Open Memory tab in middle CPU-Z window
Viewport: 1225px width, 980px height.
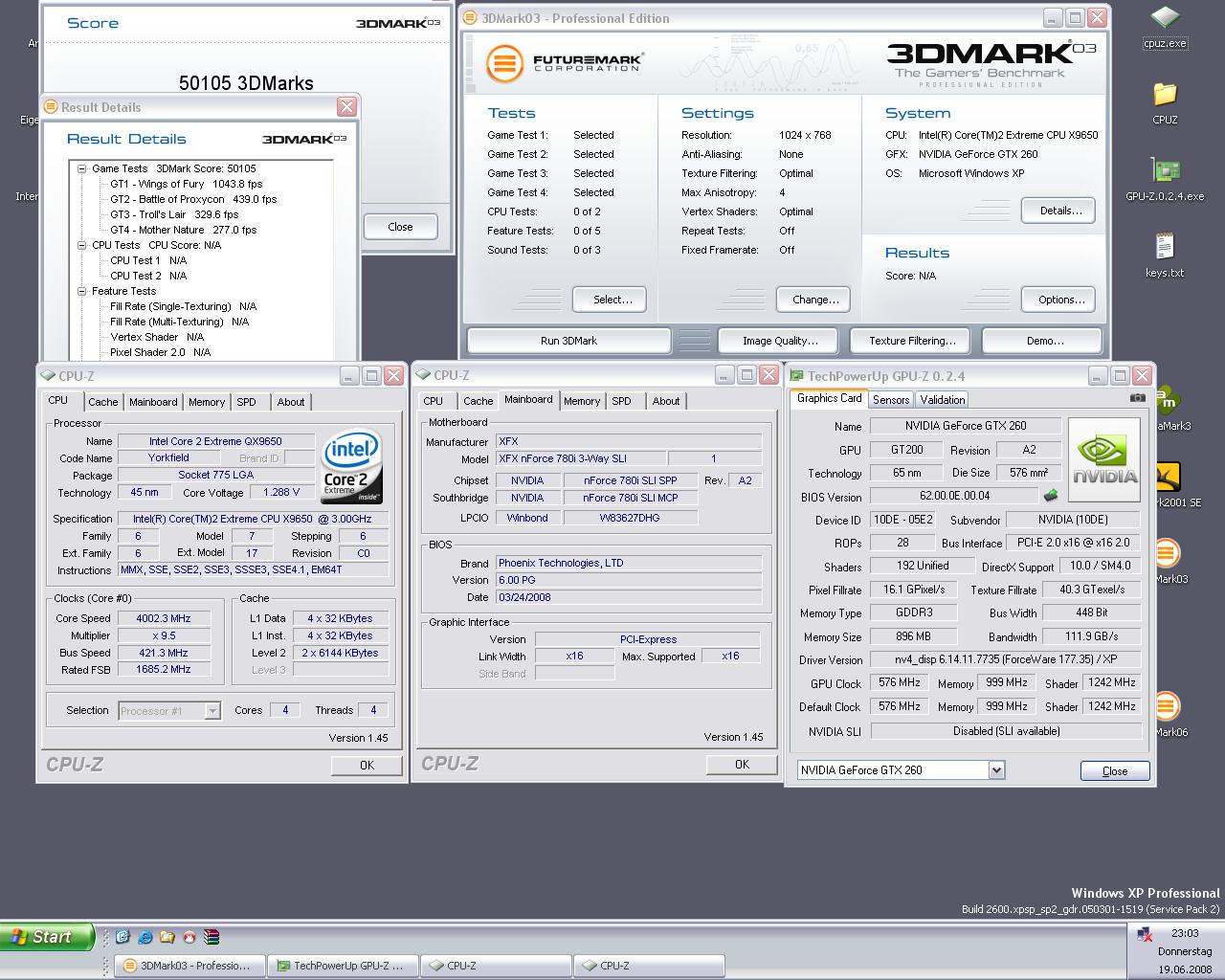pyautogui.click(x=582, y=401)
